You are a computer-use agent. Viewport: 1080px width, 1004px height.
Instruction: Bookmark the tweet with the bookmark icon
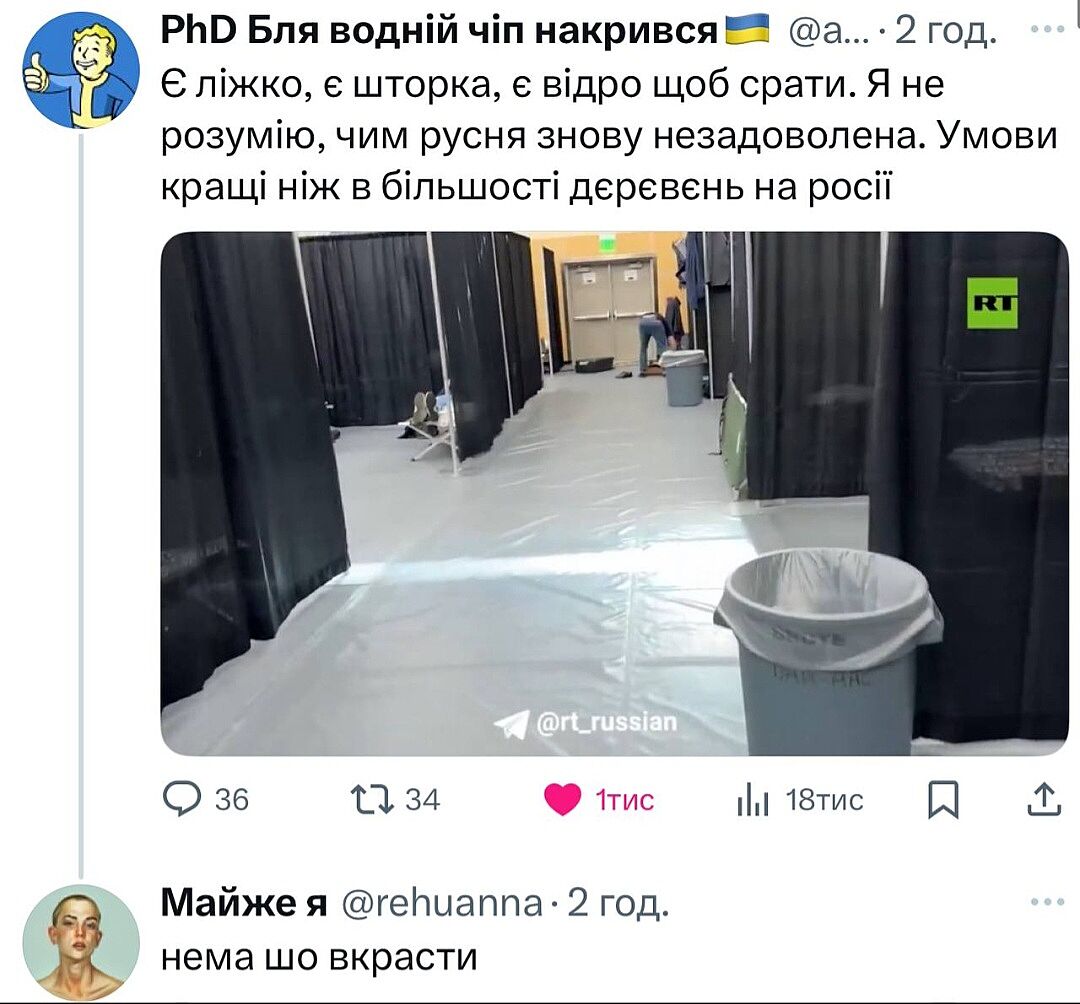coord(943,800)
